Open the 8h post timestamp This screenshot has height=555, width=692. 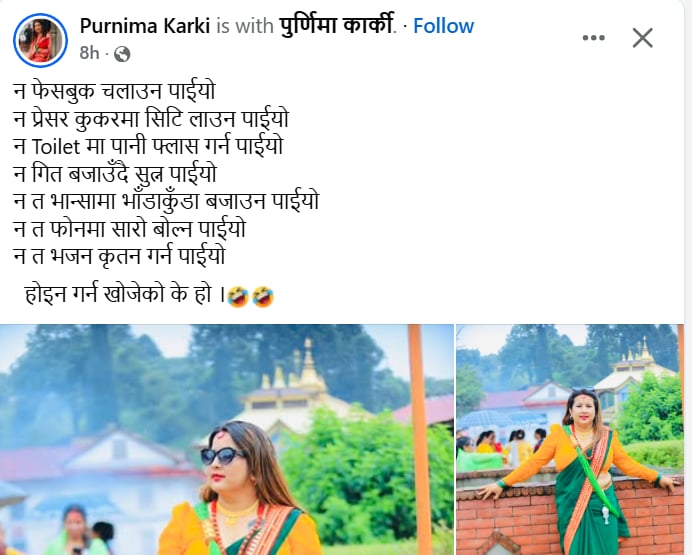click(x=89, y=53)
